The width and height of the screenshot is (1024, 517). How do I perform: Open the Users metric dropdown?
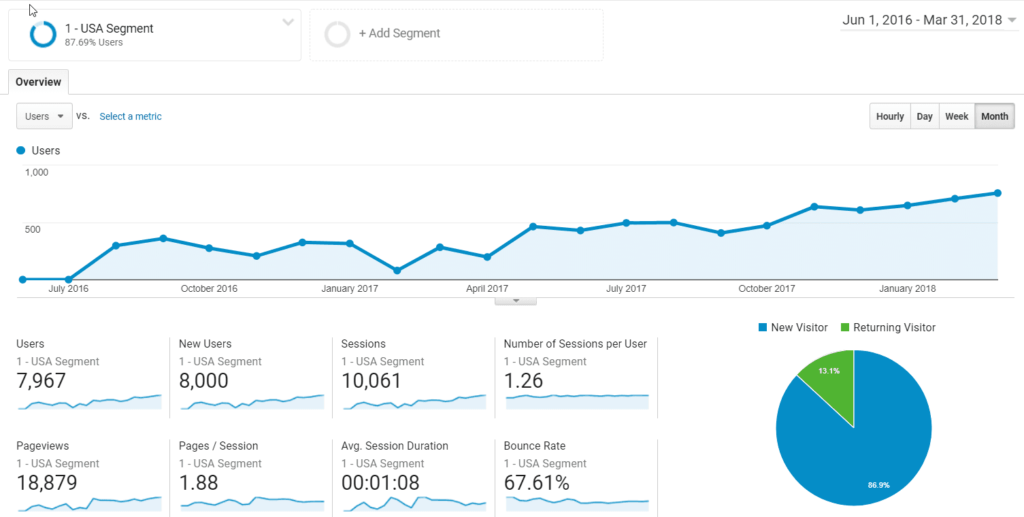coord(44,116)
